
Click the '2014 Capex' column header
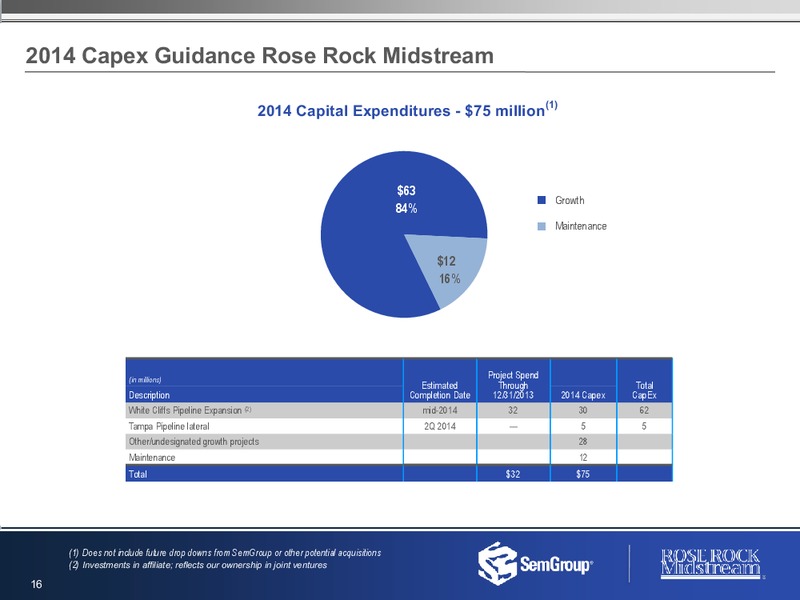click(x=583, y=395)
